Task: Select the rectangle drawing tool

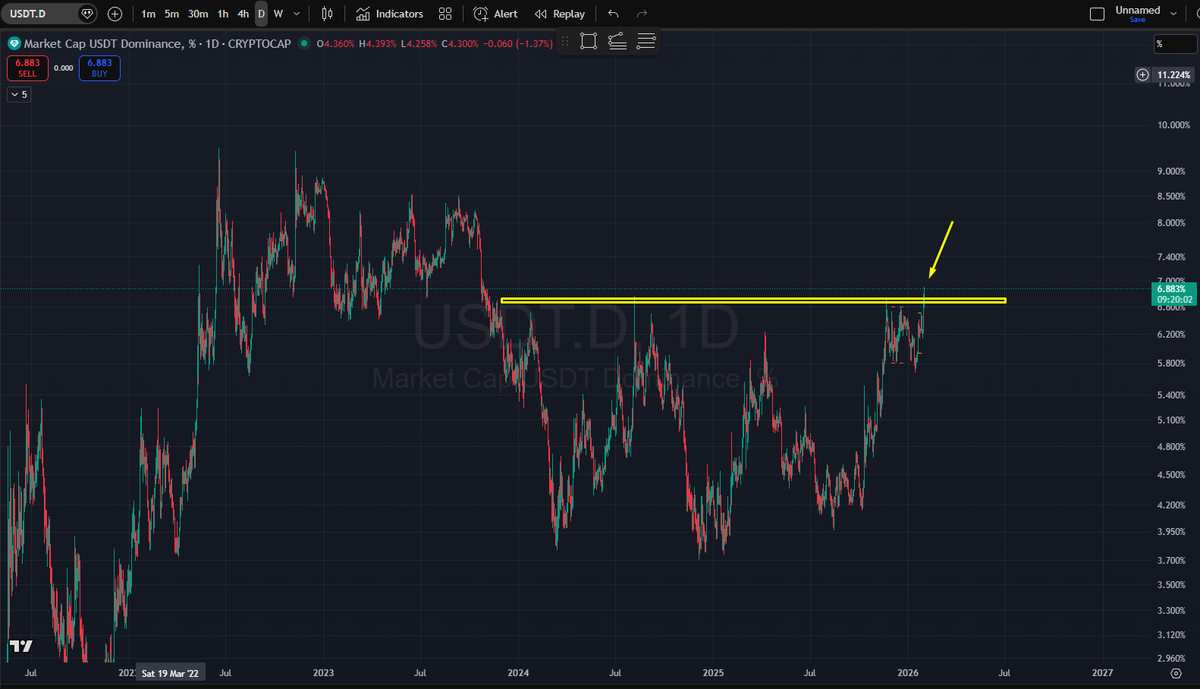Action: 588,41
